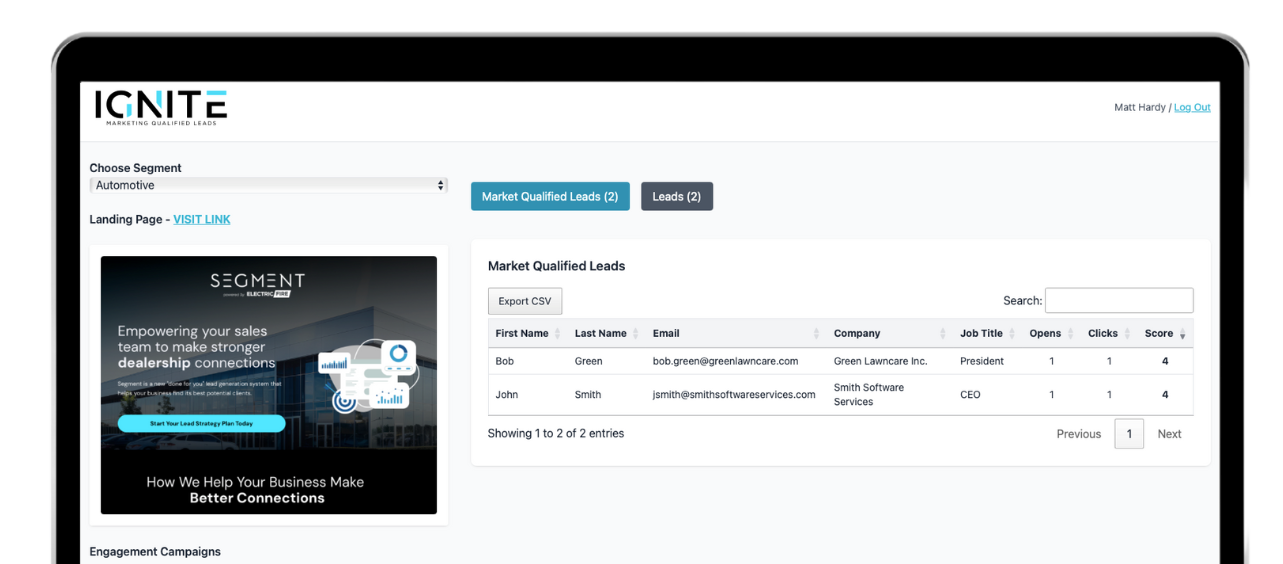This screenshot has height=564, width=1283.
Task: Click the IGNITE logo in header
Action: point(161,107)
